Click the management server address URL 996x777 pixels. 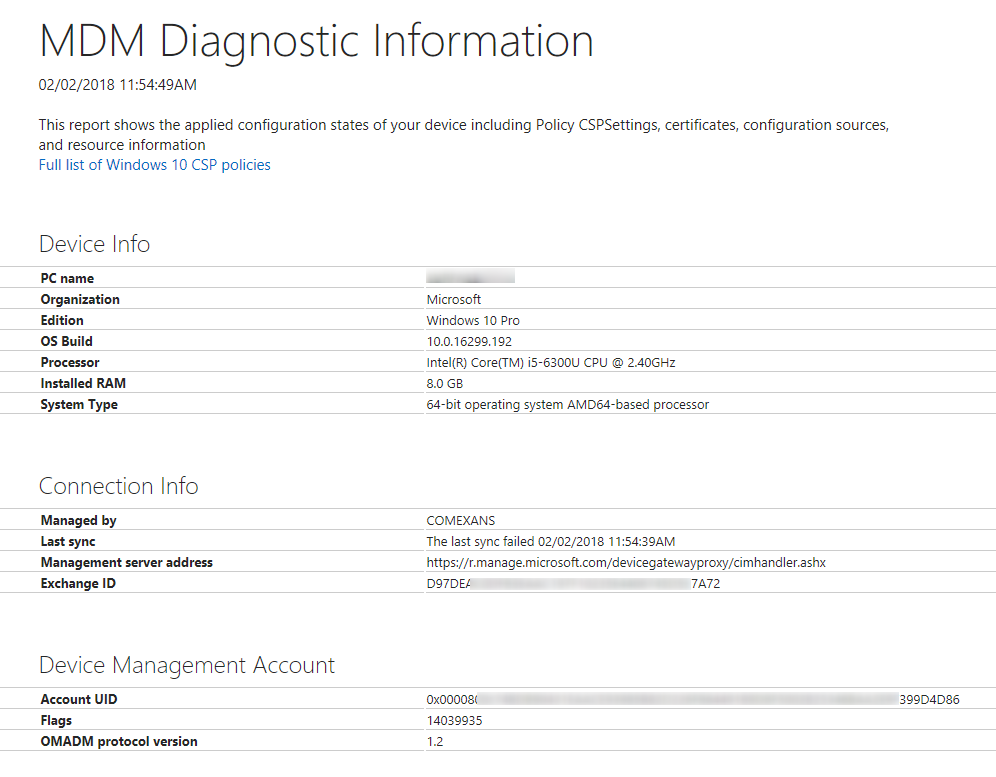coord(626,562)
